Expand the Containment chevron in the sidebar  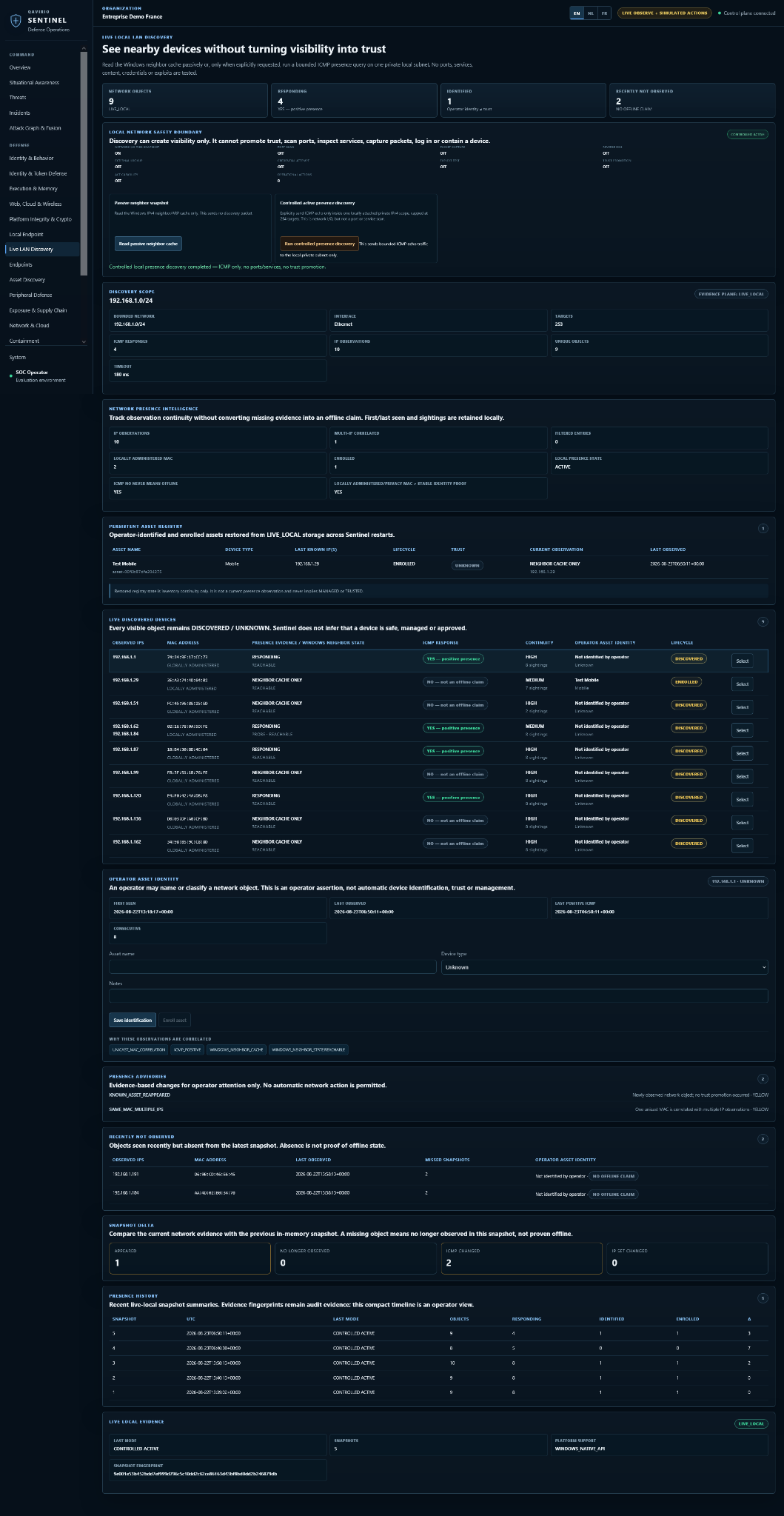[84, 341]
